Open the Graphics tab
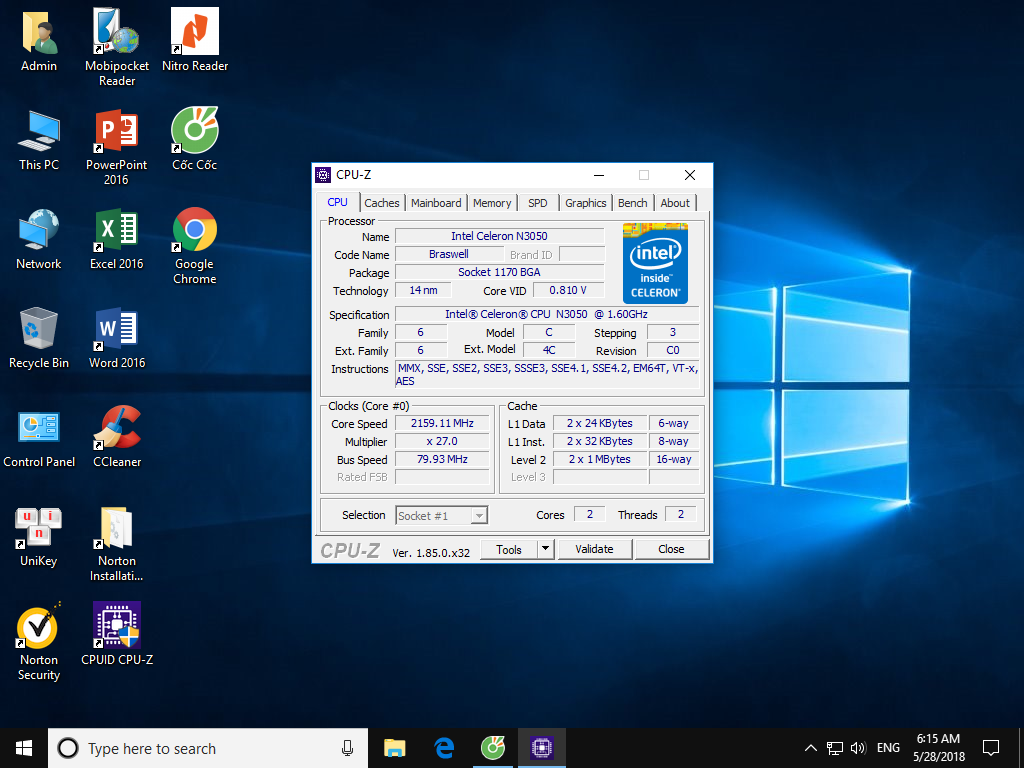 [586, 203]
